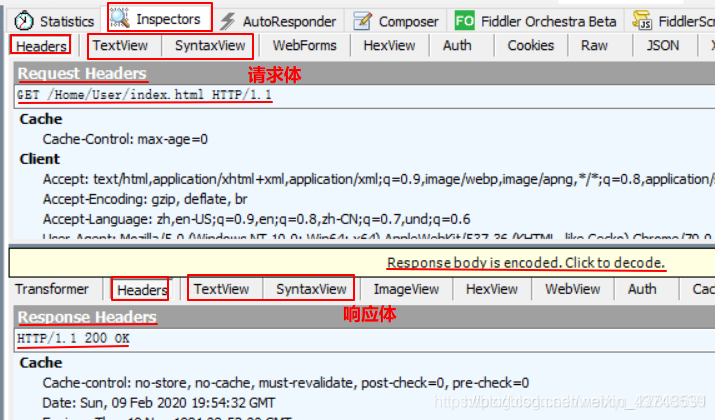Select the response Cache group heading
The image size is (715, 420).
[x=41, y=363]
